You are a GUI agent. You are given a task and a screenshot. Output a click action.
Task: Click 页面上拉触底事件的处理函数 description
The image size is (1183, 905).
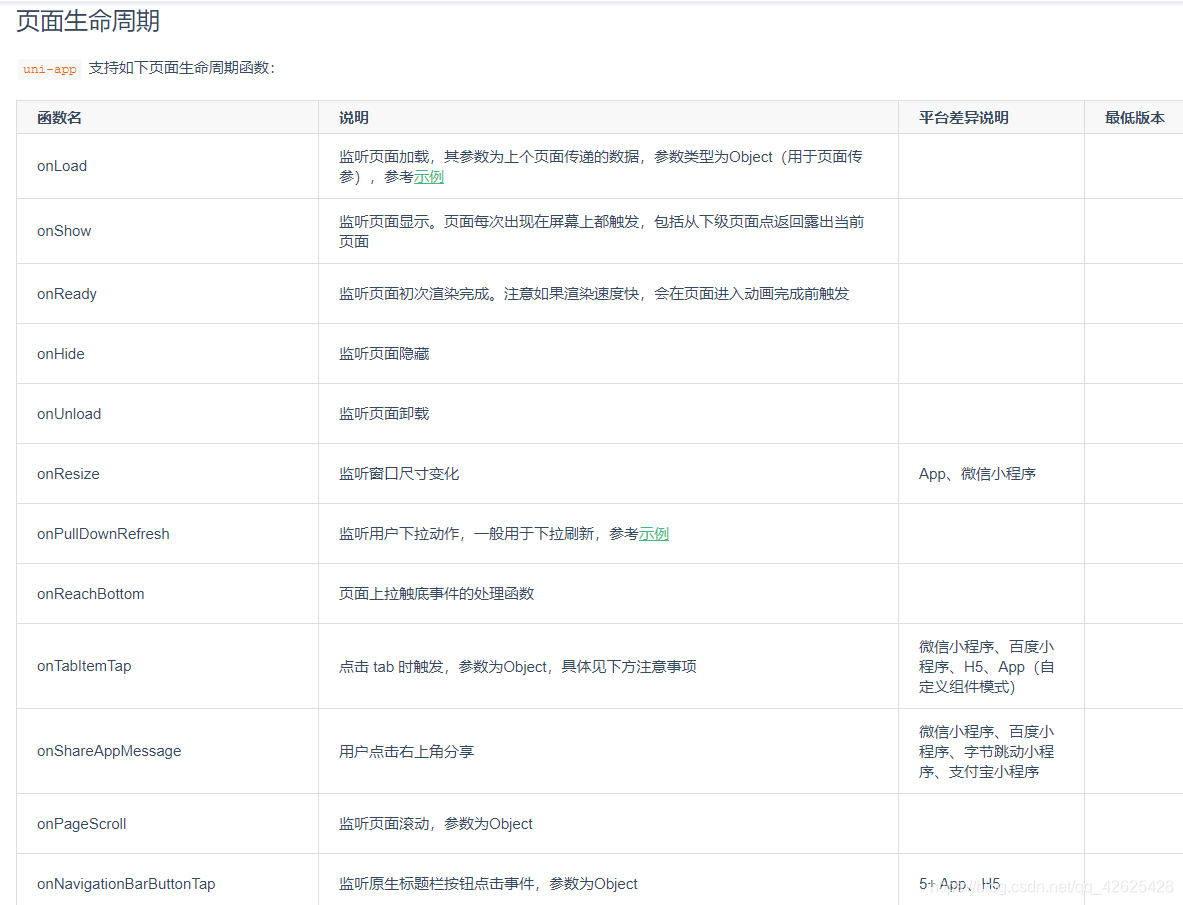(436, 594)
